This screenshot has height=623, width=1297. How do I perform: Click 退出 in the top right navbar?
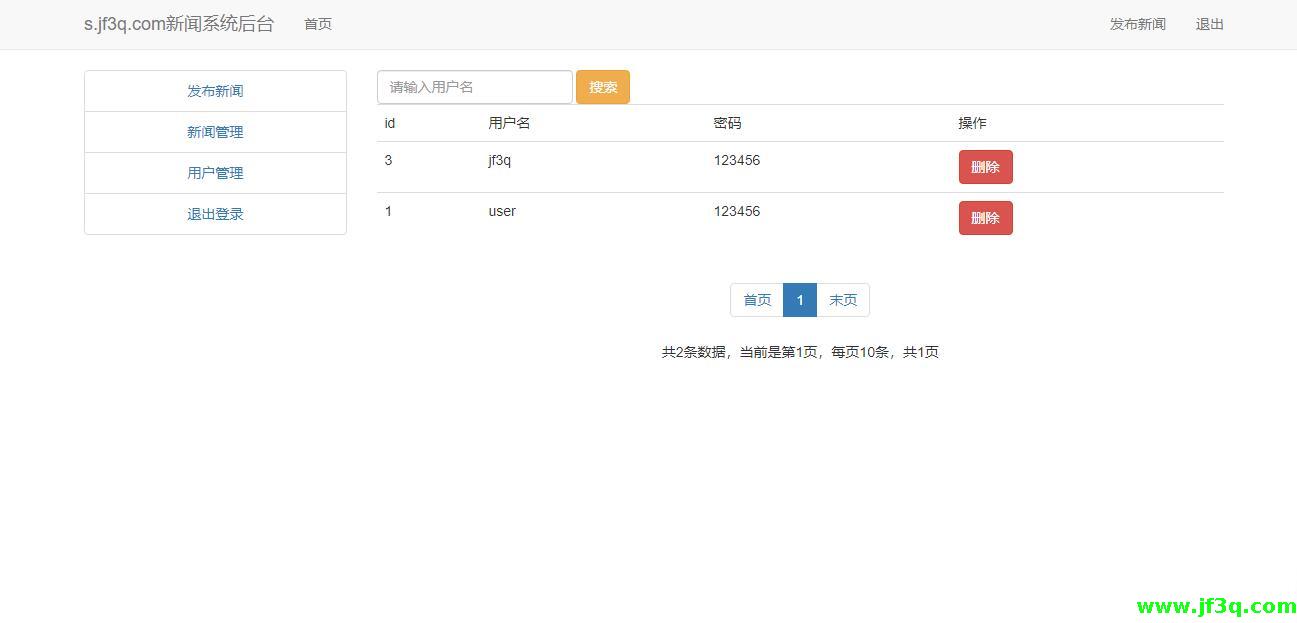[1209, 24]
